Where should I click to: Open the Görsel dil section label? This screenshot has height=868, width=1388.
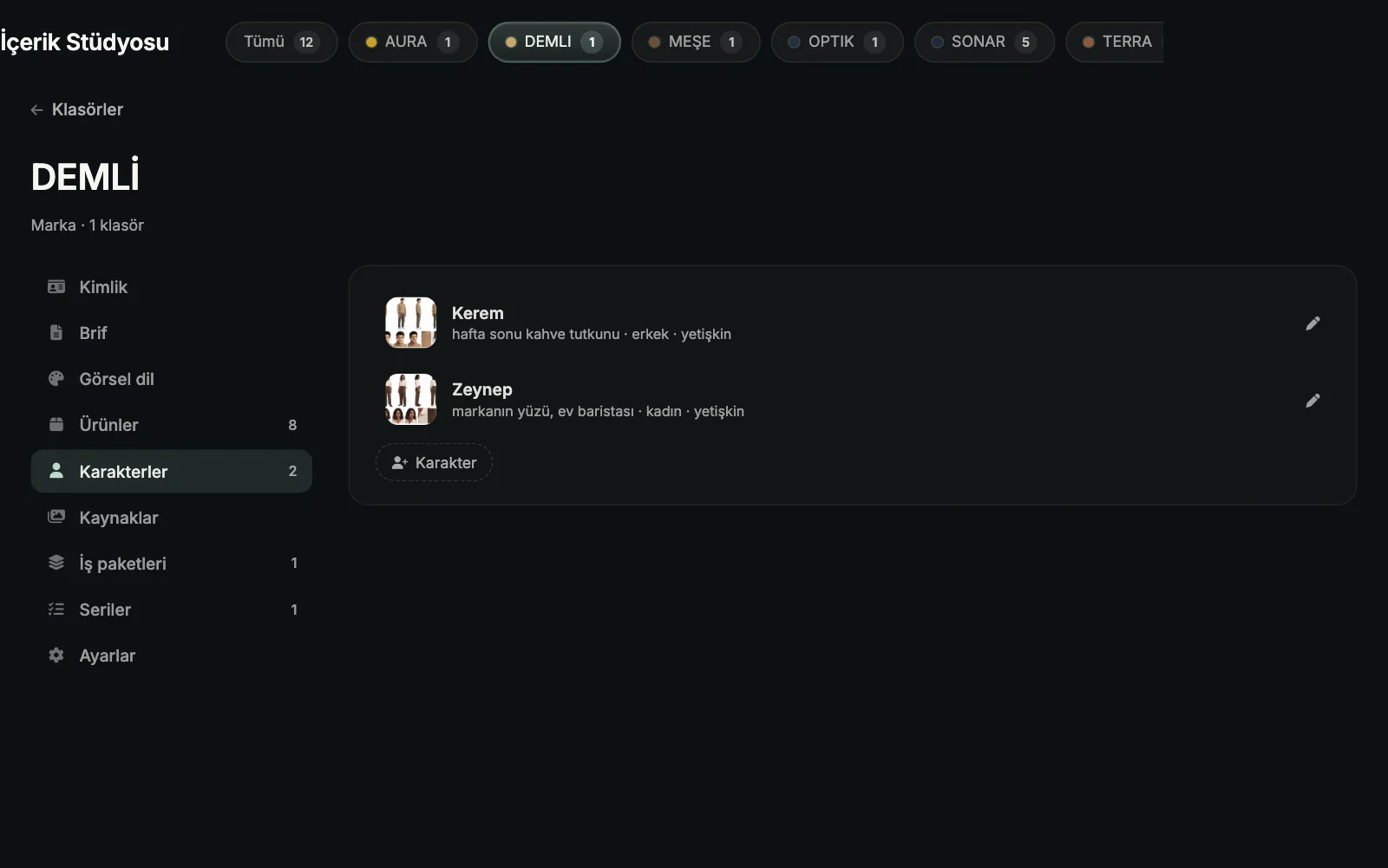pos(116,379)
